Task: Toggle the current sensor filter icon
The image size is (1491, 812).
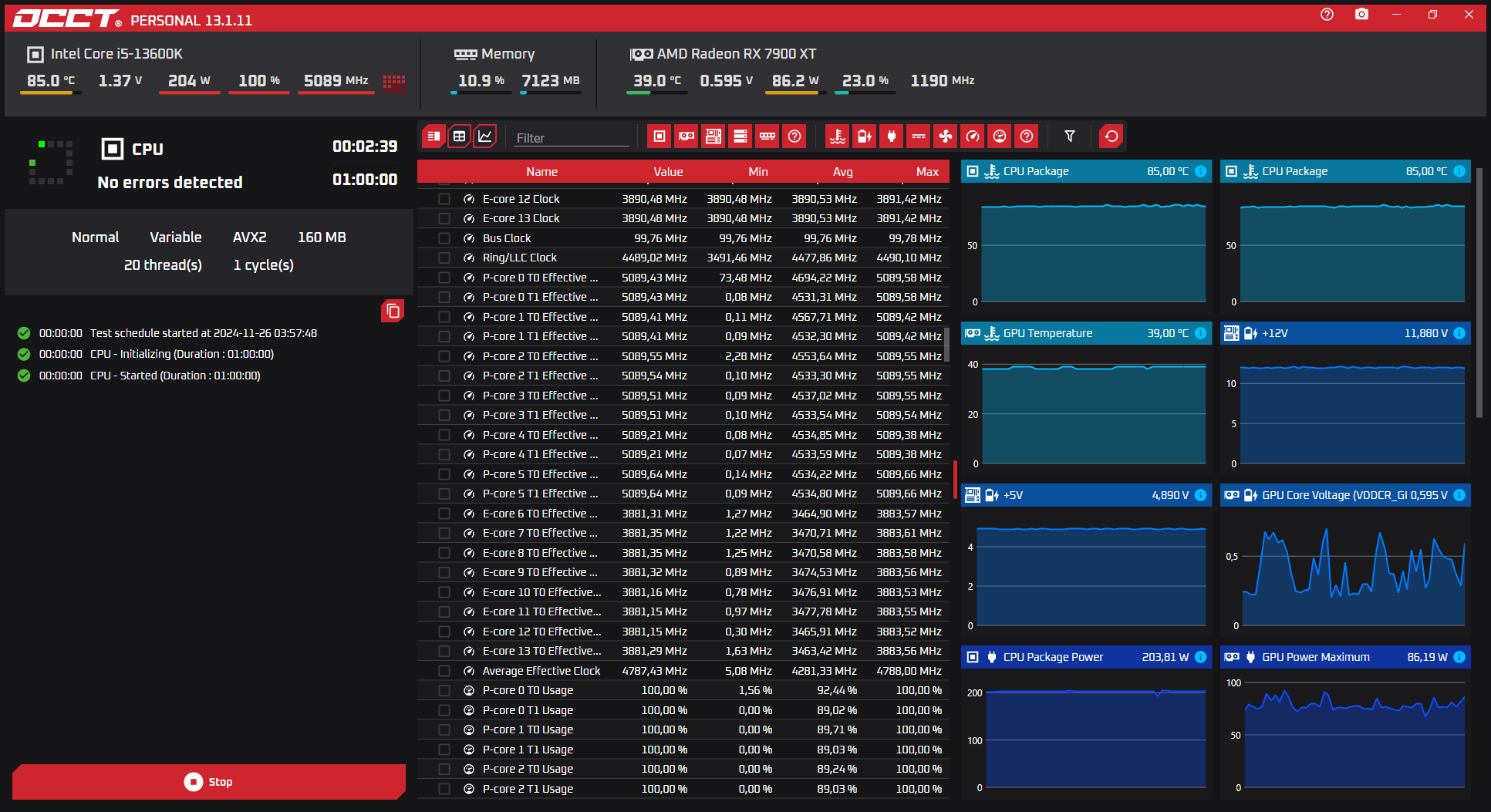Action: click(x=918, y=136)
